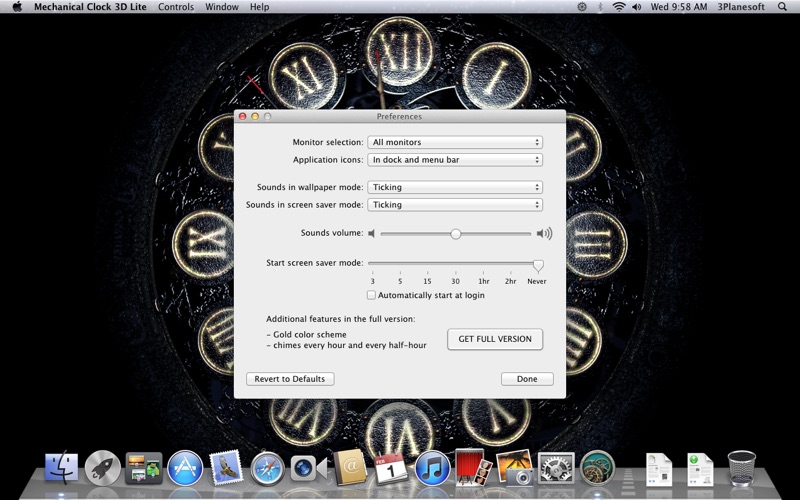Enable Automatically start at login checkbox

coord(371,295)
